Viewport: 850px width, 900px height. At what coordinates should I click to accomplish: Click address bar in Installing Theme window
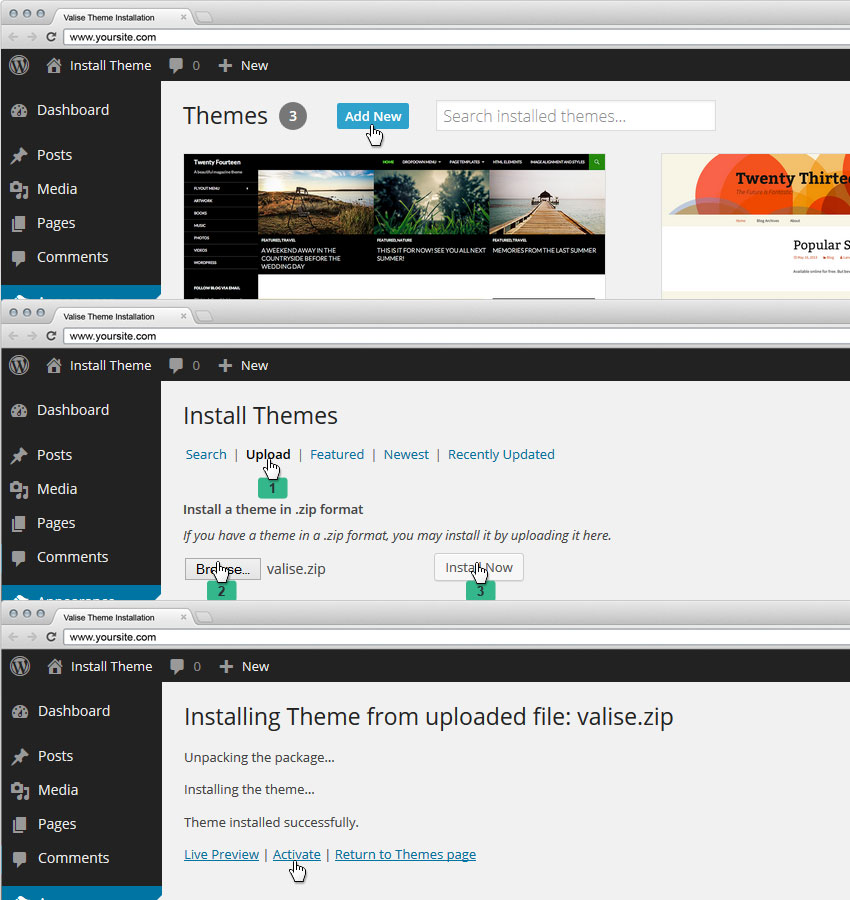click(x=456, y=637)
